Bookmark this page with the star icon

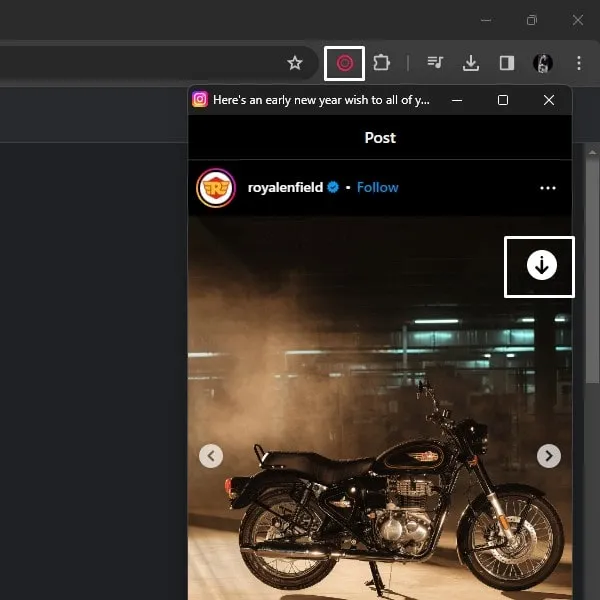(295, 63)
